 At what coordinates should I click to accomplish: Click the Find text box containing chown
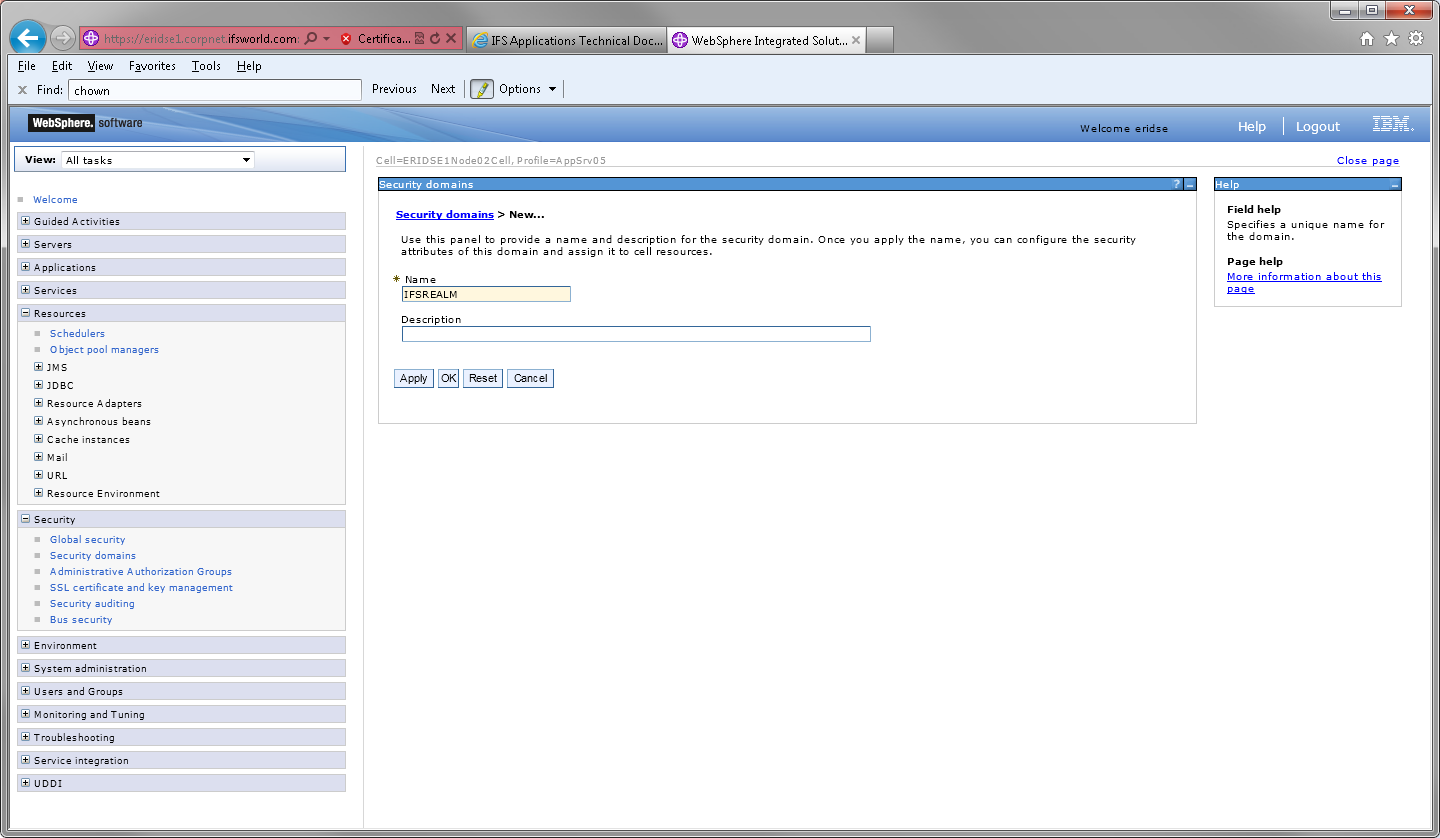tap(214, 90)
